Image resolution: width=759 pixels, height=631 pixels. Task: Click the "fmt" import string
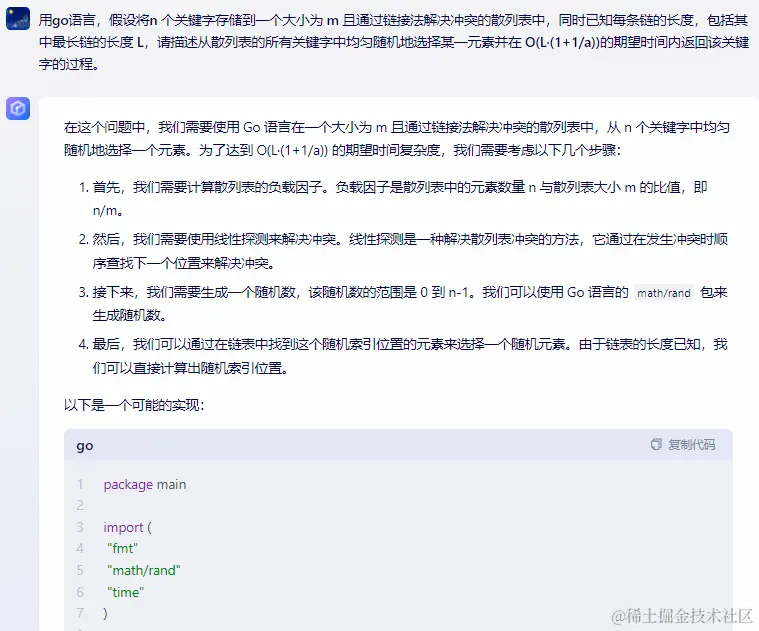point(122,548)
